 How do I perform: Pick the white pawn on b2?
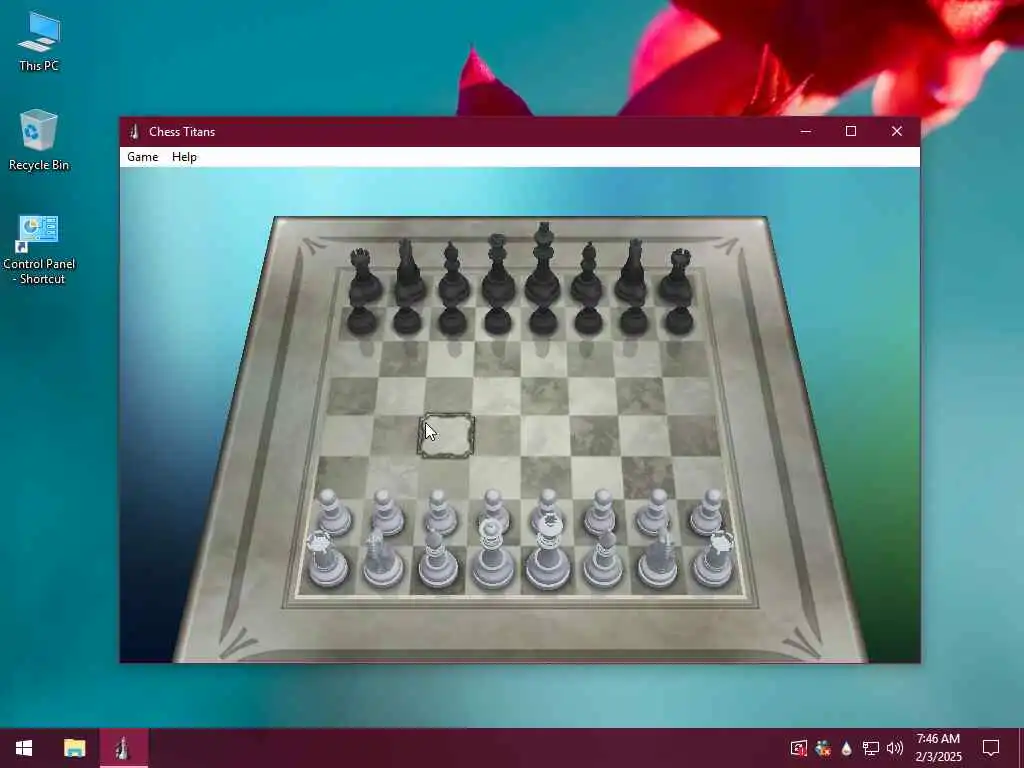387,513
